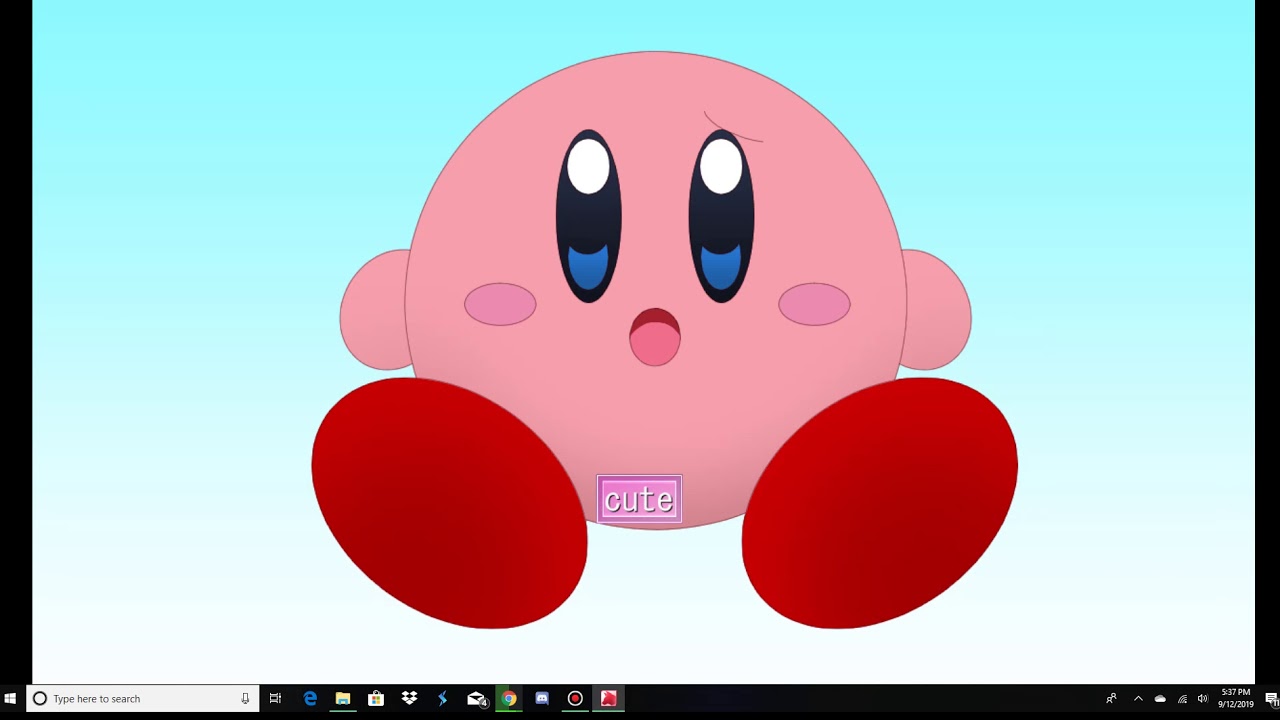Click the "Type here to search" box
Screen dimensions: 1280x720
click(143, 699)
